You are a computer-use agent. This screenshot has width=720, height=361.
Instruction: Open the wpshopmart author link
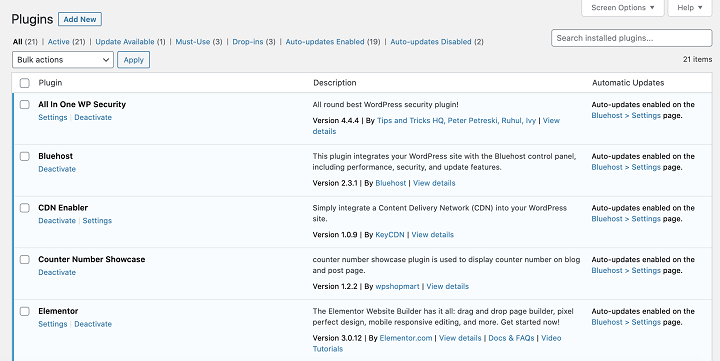[x=397, y=287]
